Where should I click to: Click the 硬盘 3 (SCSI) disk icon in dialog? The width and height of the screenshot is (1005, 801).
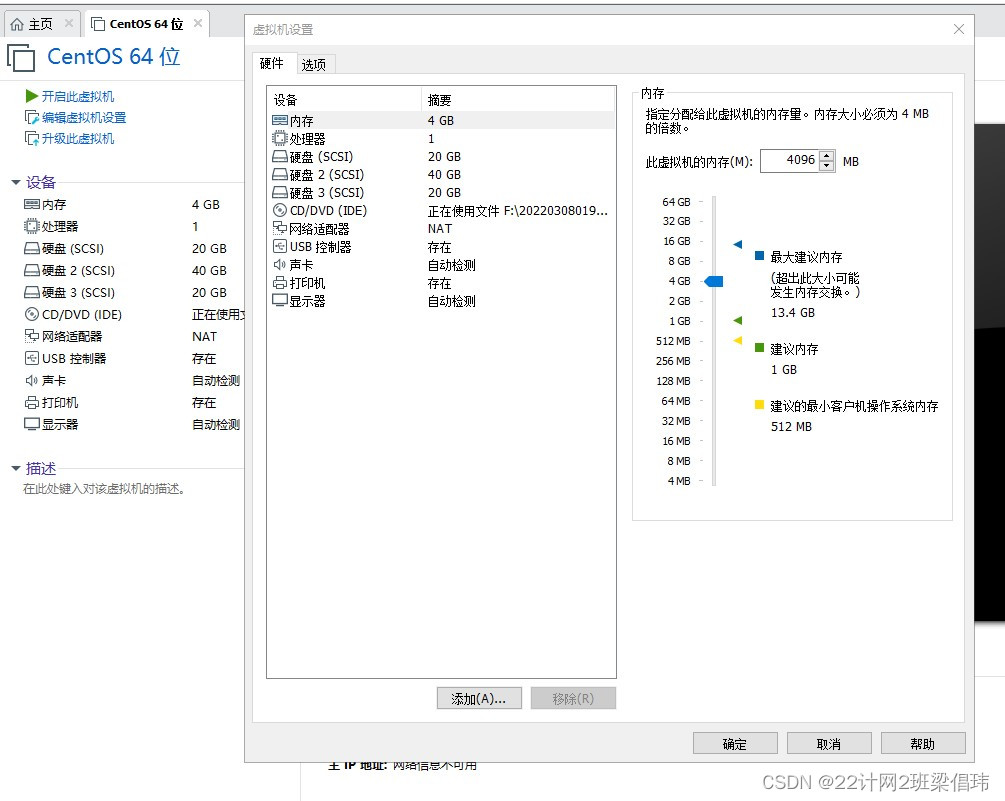pyautogui.click(x=279, y=192)
